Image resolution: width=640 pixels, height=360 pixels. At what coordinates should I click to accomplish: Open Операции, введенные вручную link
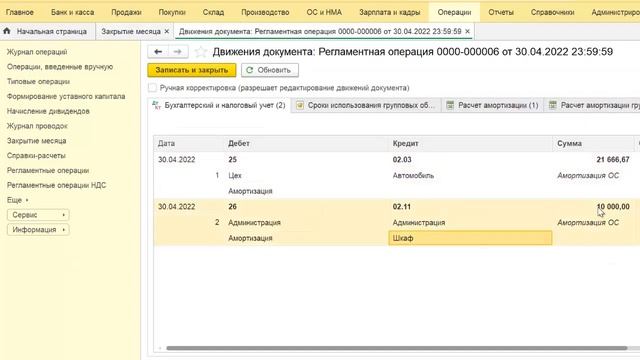[60, 67]
